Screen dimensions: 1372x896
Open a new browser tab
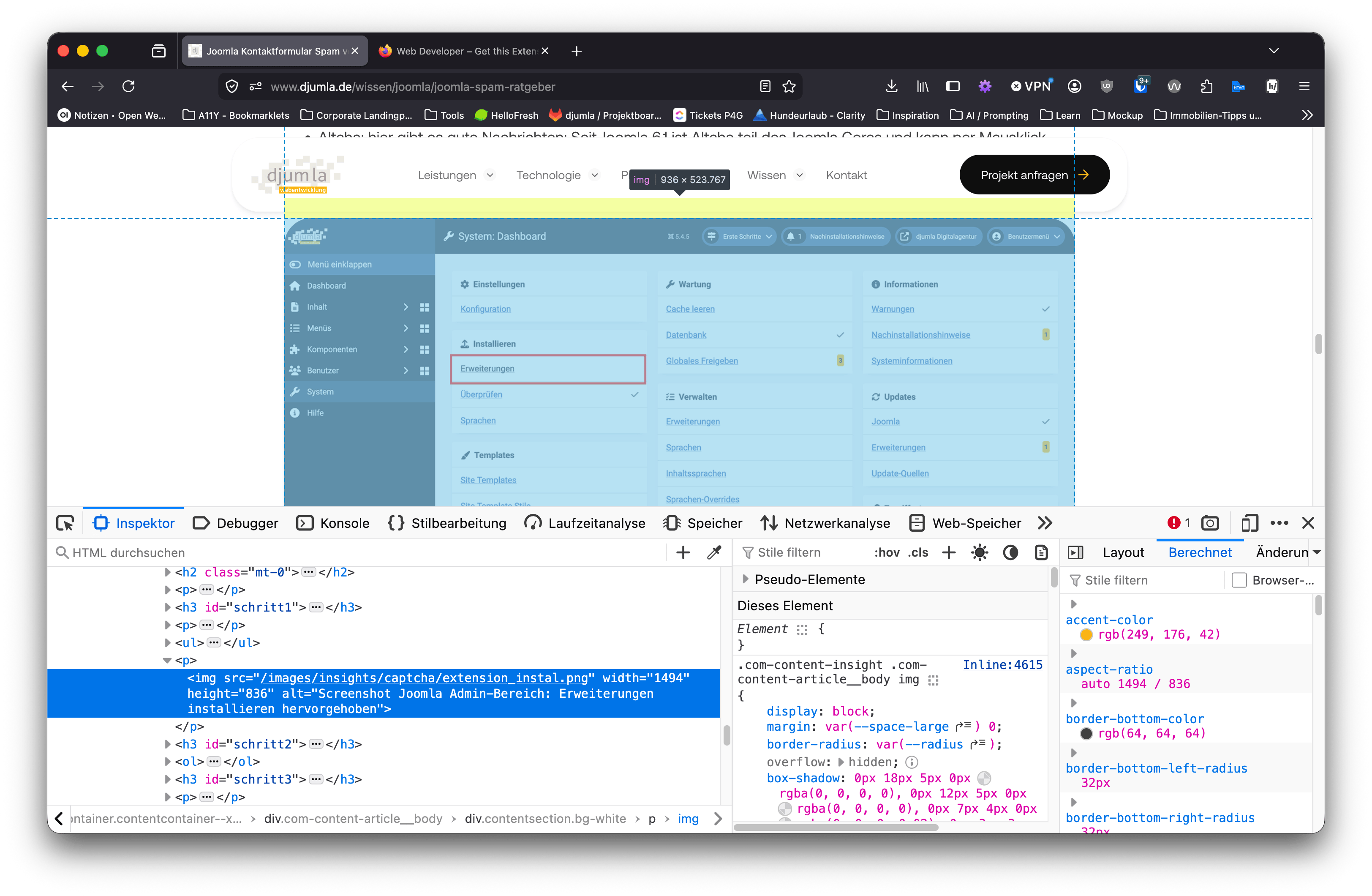(577, 51)
